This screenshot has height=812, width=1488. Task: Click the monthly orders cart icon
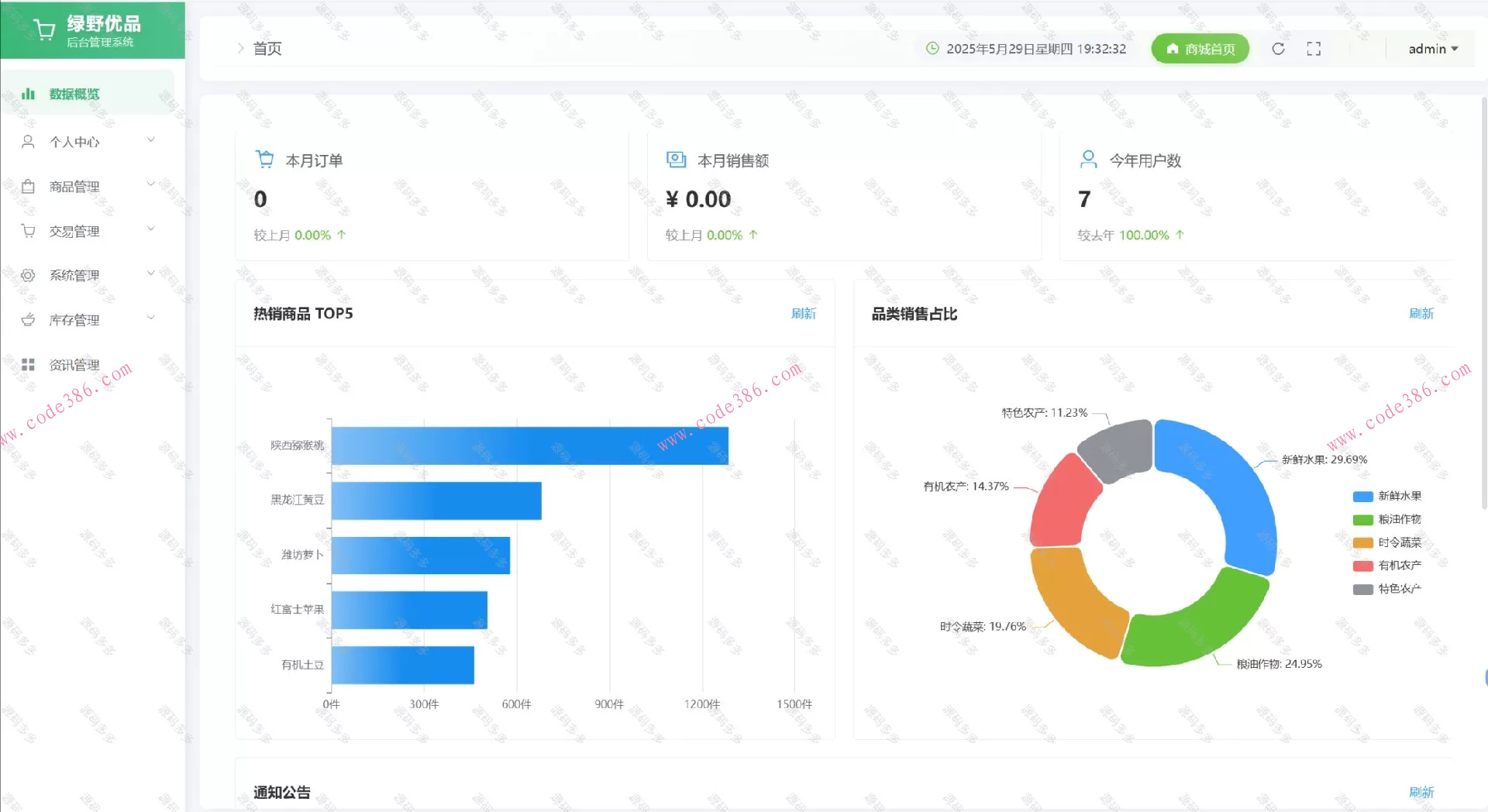[264, 160]
